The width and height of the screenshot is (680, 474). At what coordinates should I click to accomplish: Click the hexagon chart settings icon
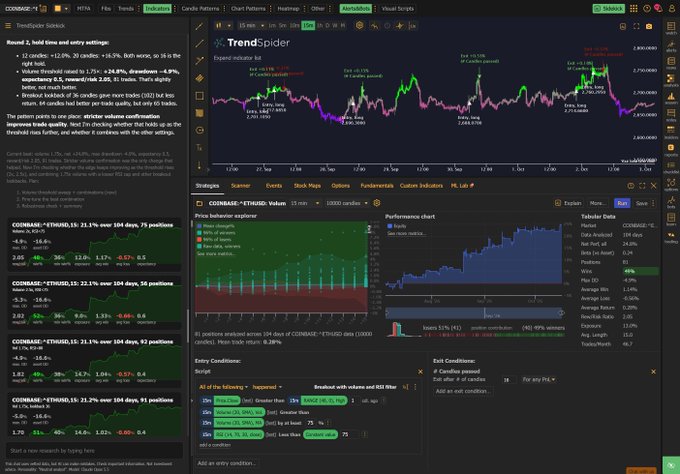click(360, 26)
